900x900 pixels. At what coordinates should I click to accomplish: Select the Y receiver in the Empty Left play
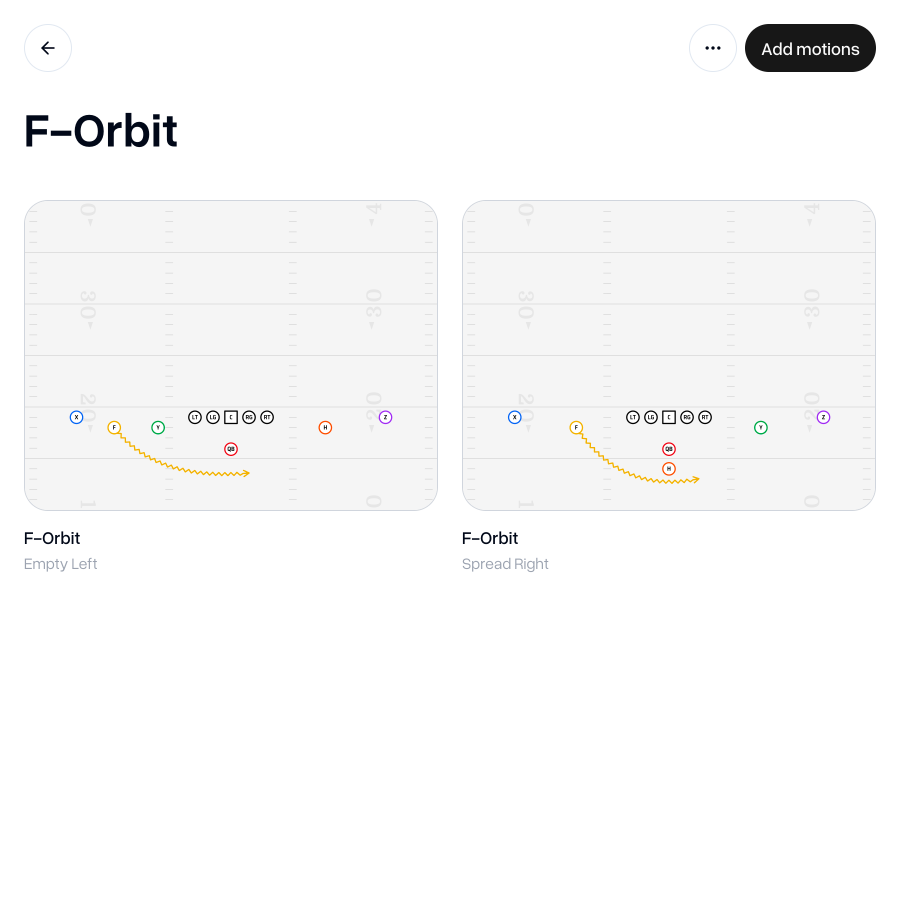coord(159,427)
